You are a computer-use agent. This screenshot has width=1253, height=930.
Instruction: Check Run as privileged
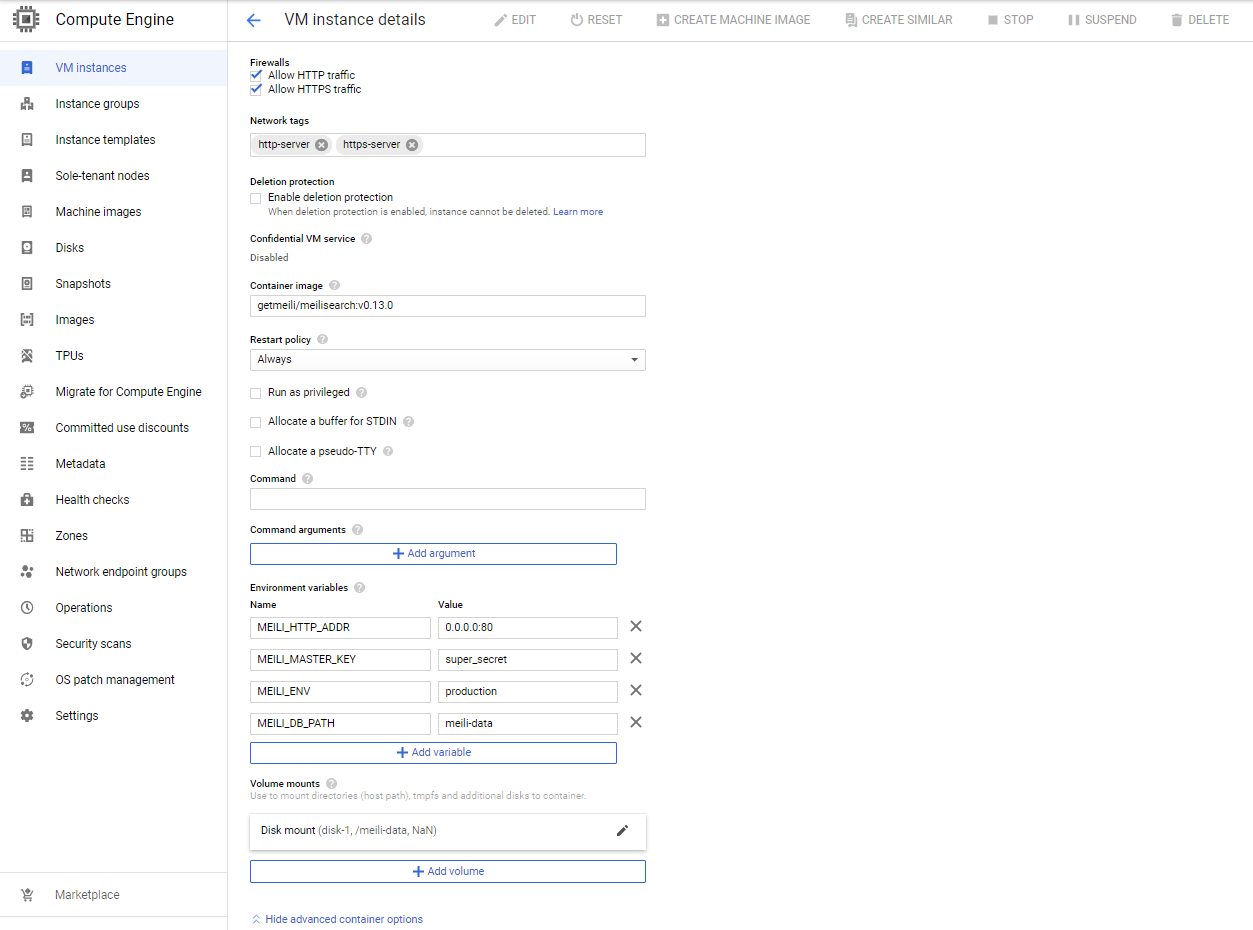click(256, 393)
